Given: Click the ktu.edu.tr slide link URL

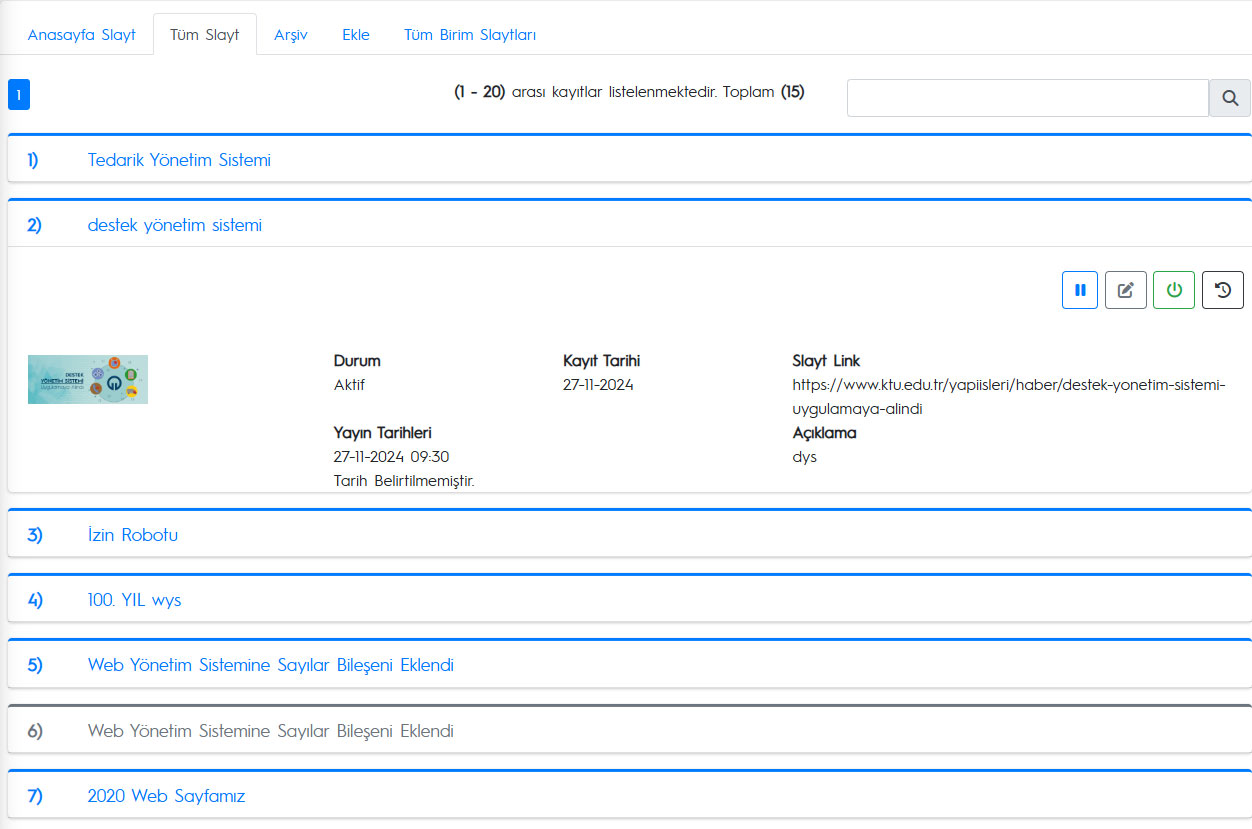Looking at the screenshot, I should coord(1008,396).
